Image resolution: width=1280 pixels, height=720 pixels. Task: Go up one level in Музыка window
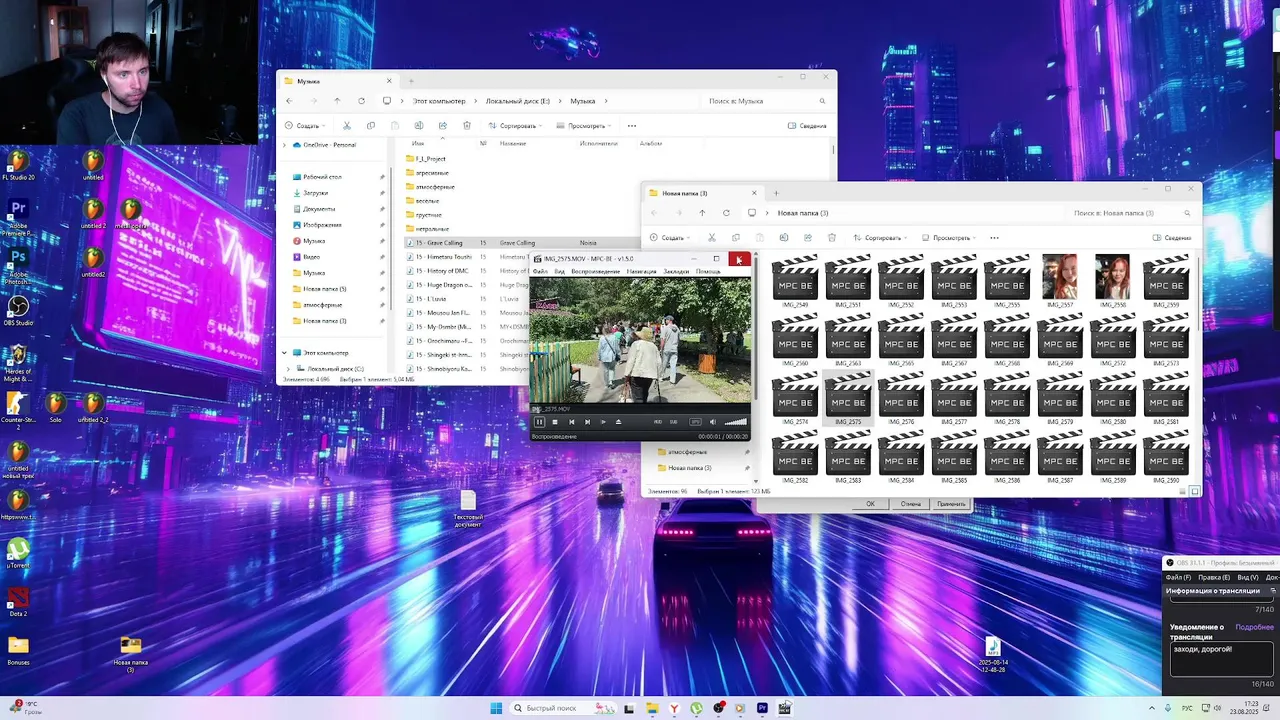(337, 101)
